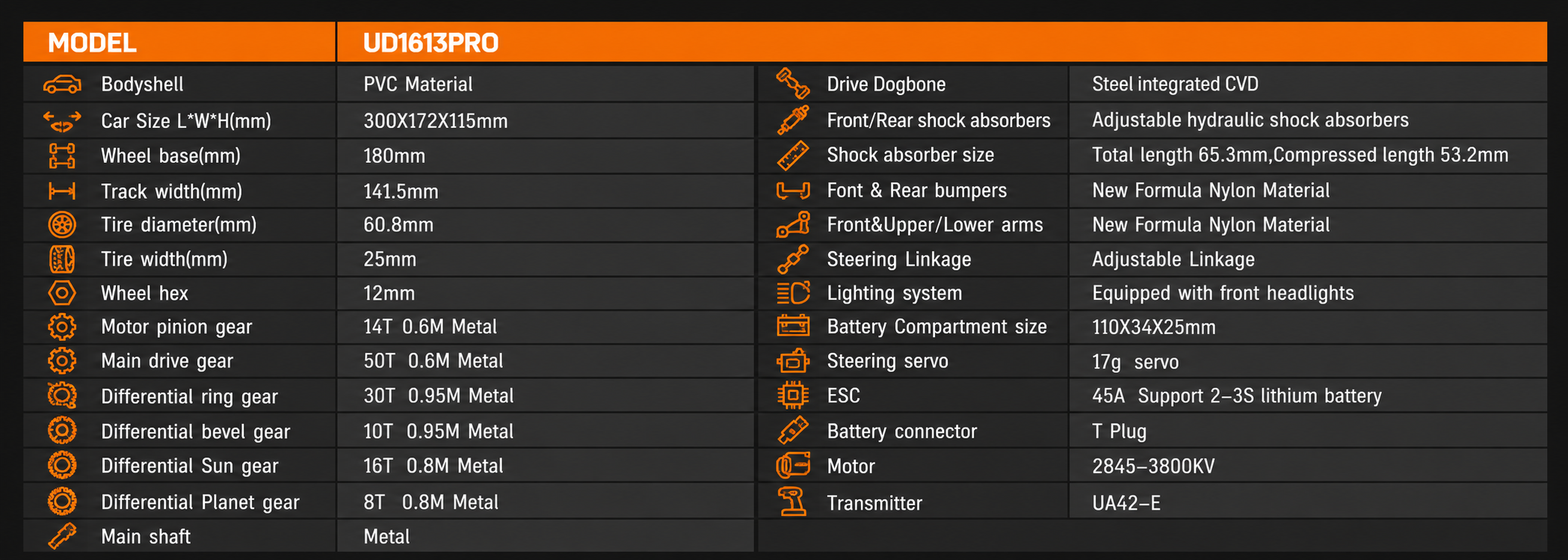Select the Tire diameter wheel icon
Image resolution: width=1568 pixels, height=560 pixels.
(x=62, y=224)
